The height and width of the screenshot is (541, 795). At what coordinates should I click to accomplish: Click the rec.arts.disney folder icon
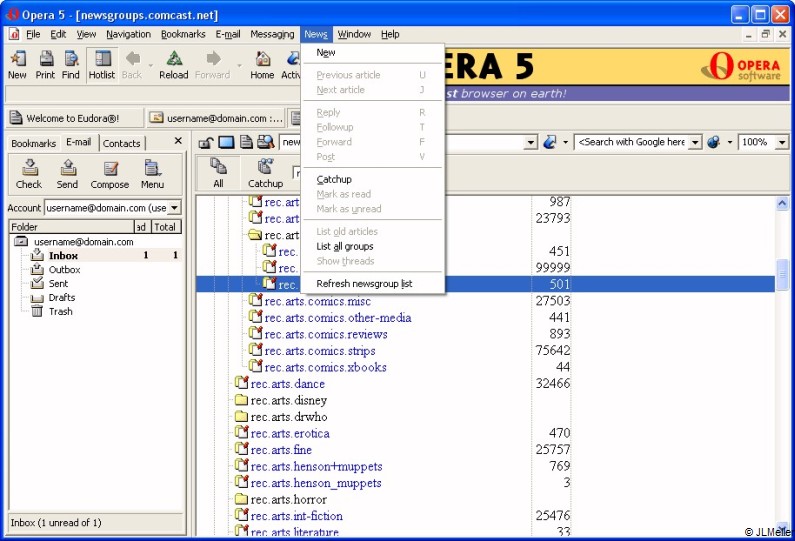(241, 400)
